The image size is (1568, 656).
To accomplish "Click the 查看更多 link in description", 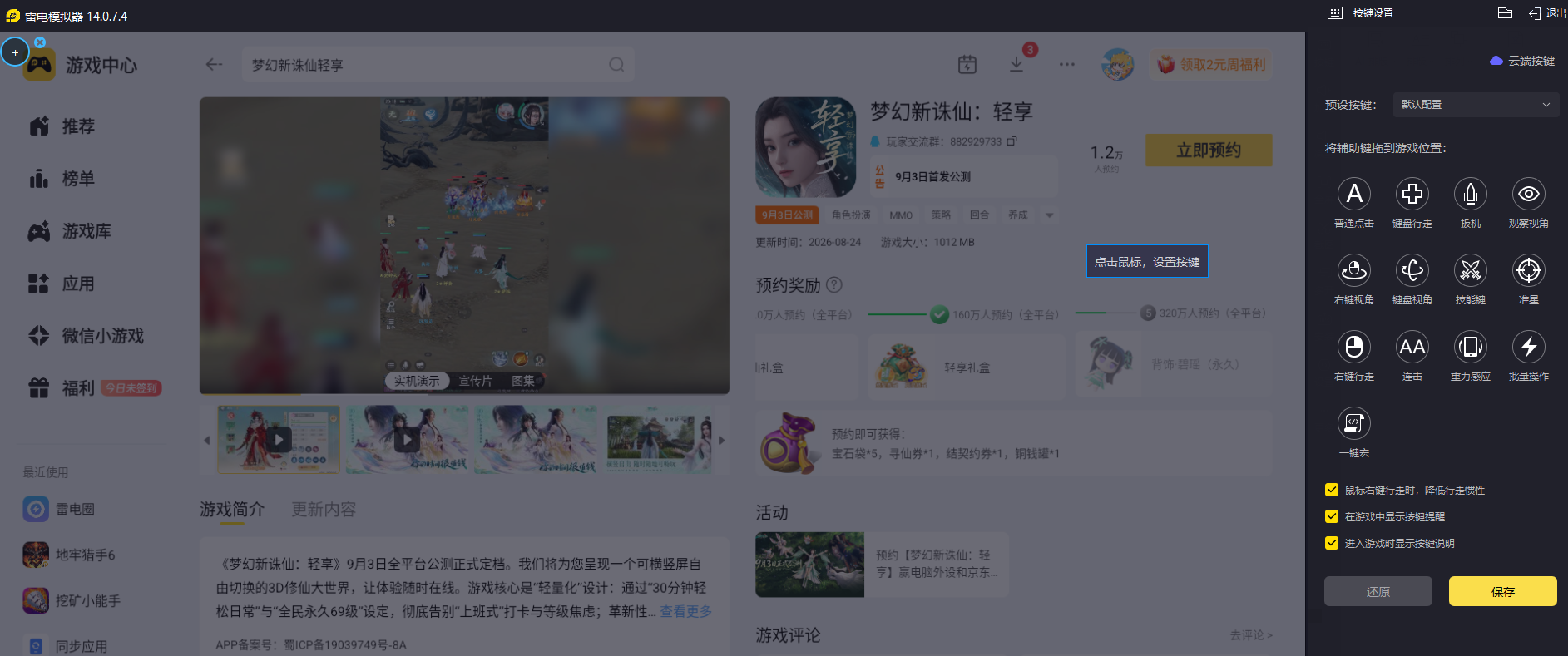I will (x=686, y=611).
